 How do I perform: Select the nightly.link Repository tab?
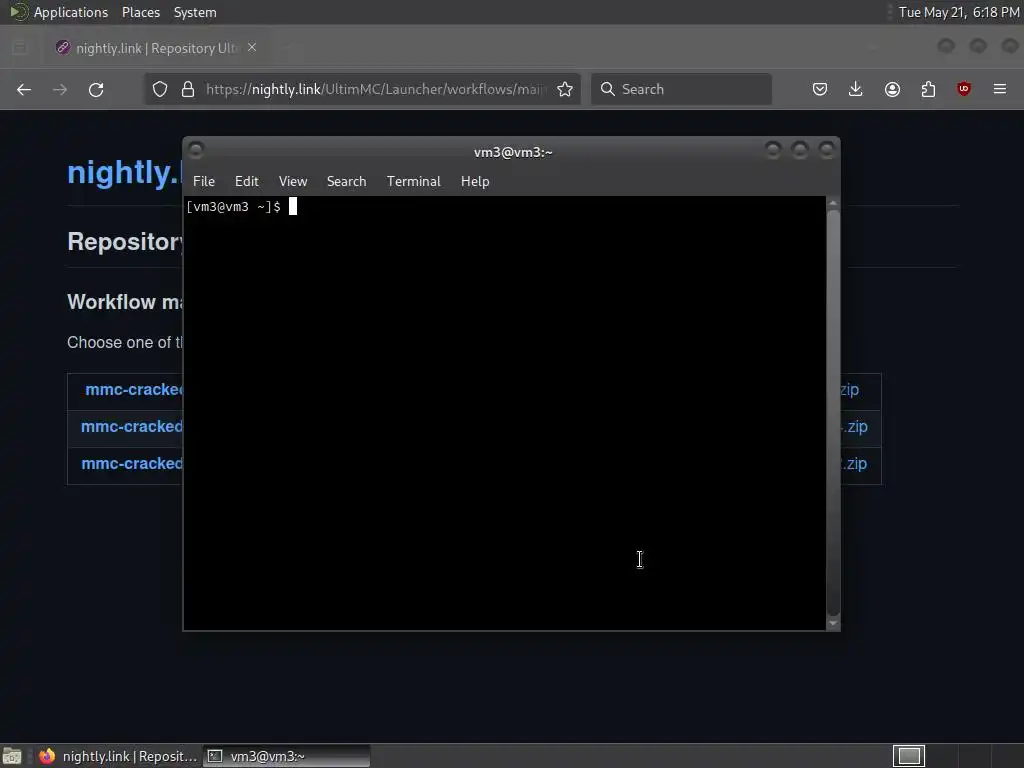156,48
